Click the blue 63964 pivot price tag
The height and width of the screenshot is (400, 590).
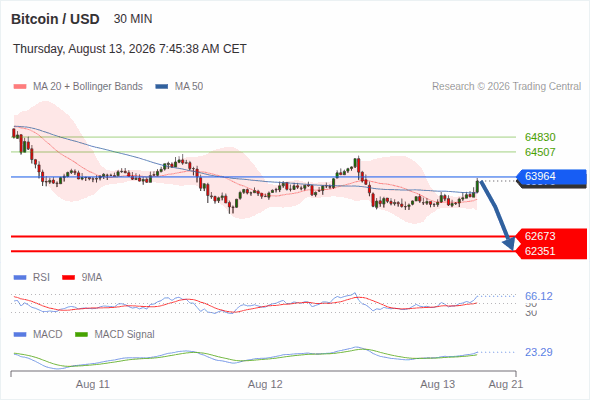pyautogui.click(x=551, y=176)
